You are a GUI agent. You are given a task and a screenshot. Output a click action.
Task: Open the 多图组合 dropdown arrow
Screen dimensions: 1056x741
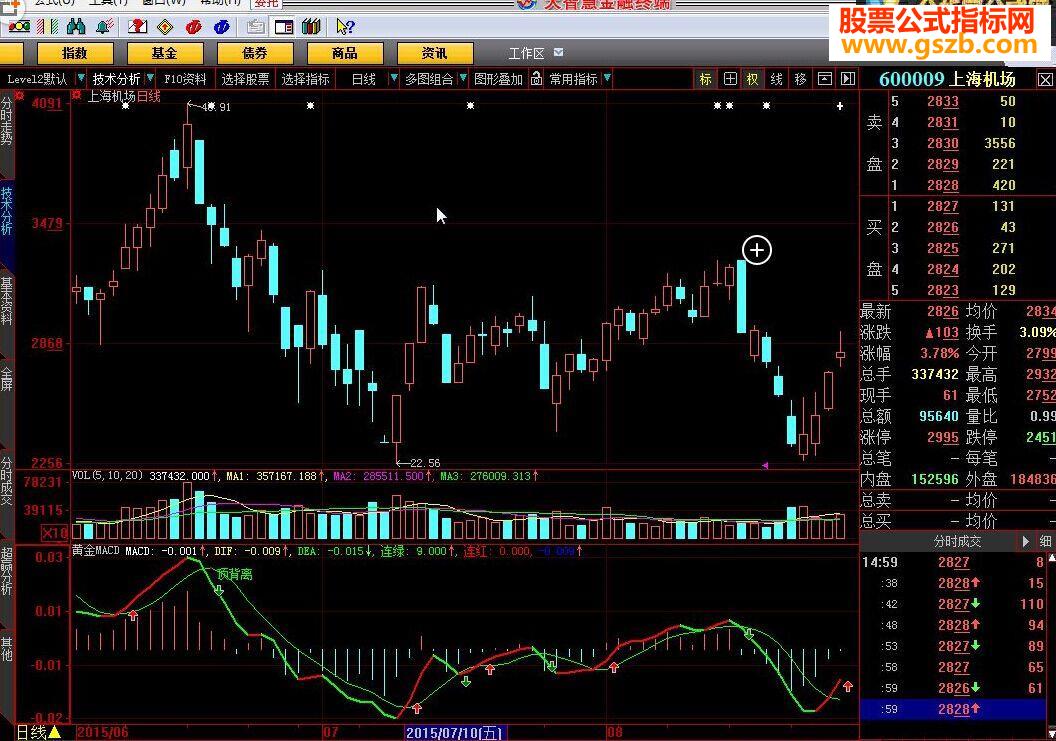[463, 79]
